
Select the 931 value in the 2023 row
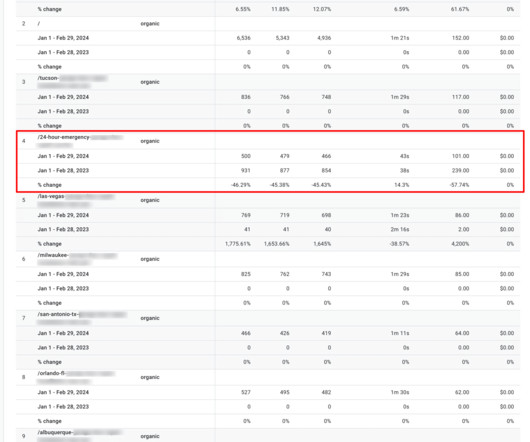246,170
